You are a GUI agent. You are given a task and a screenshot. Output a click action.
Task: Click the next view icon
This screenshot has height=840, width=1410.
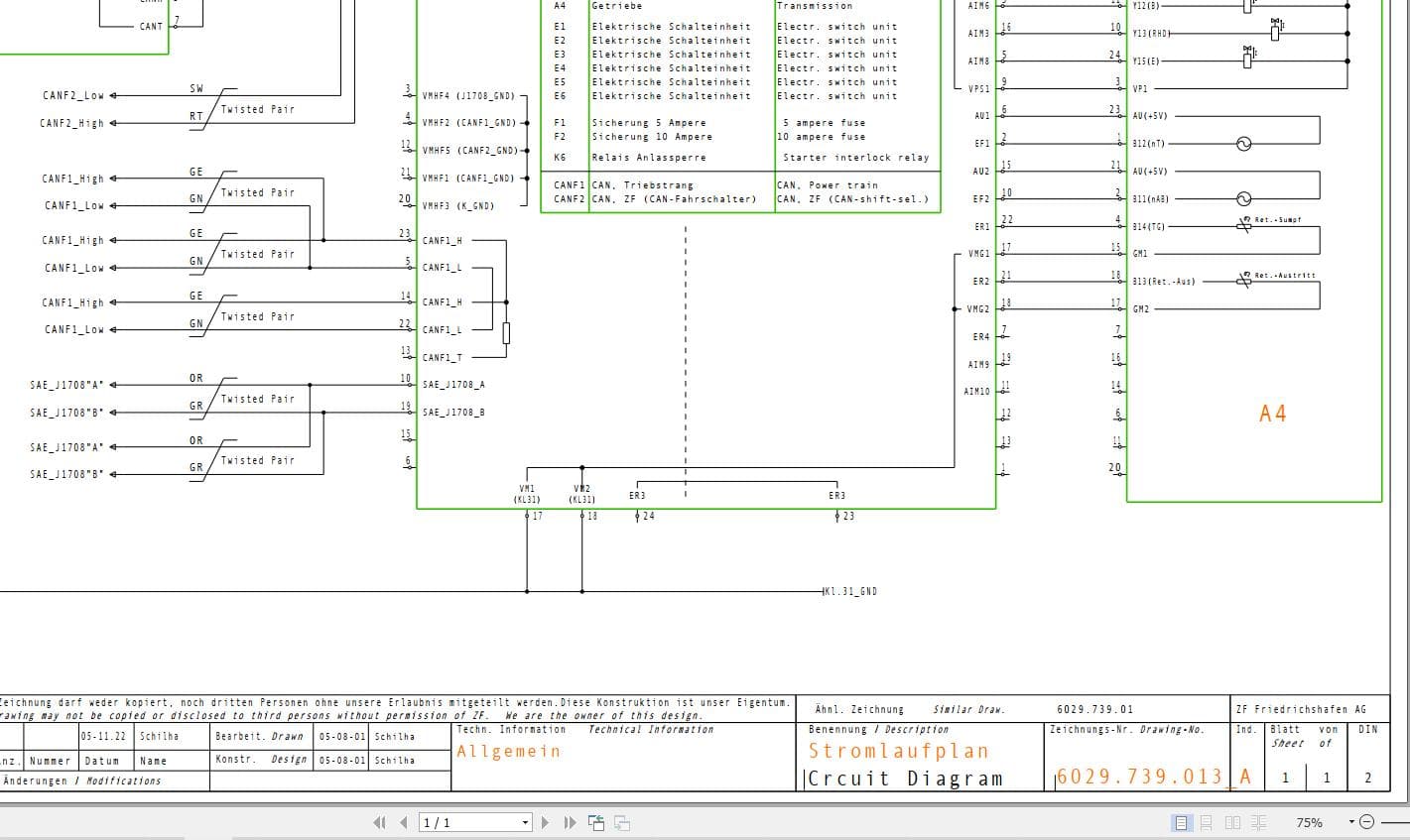coord(622,822)
